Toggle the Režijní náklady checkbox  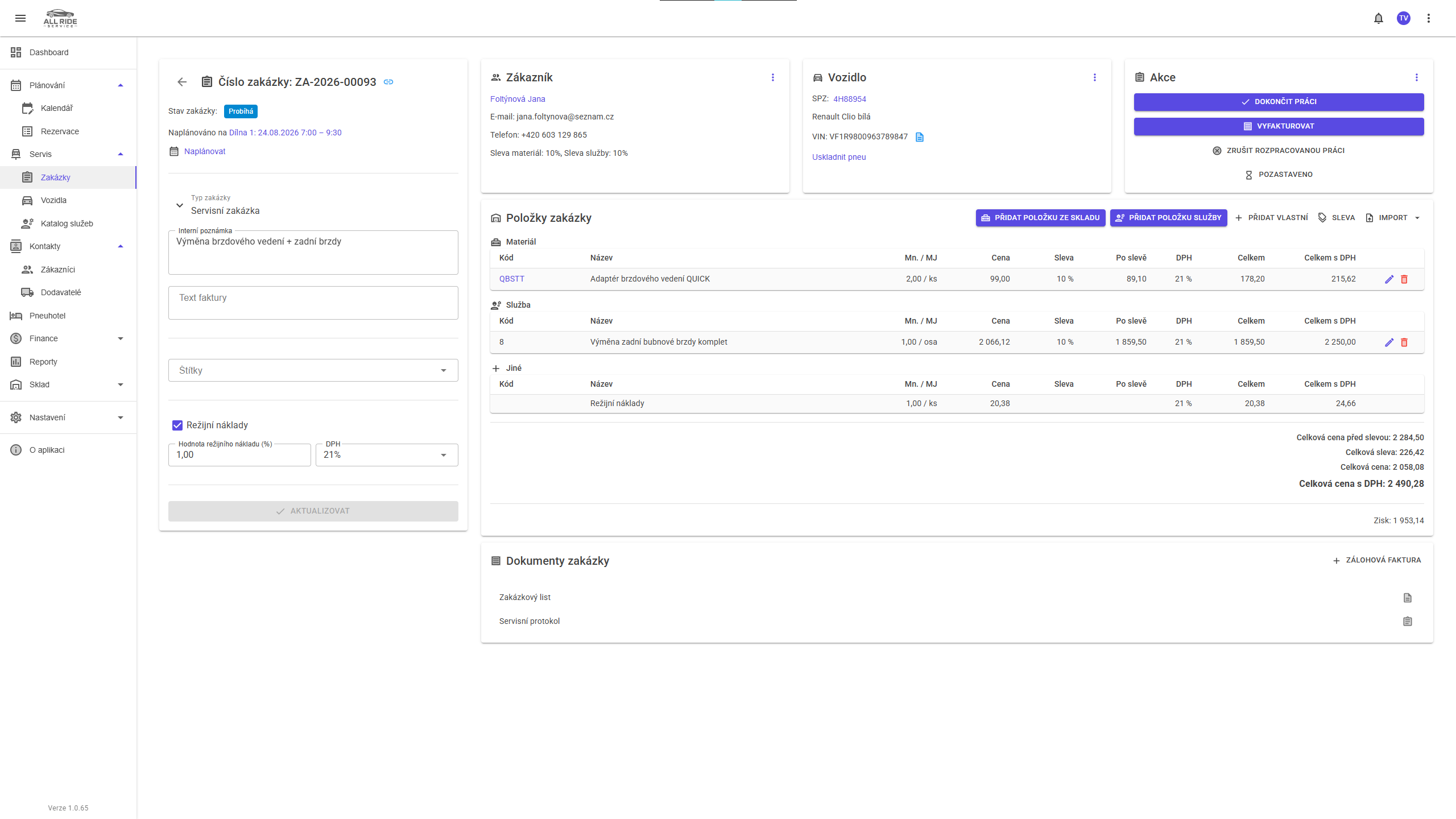click(177, 425)
